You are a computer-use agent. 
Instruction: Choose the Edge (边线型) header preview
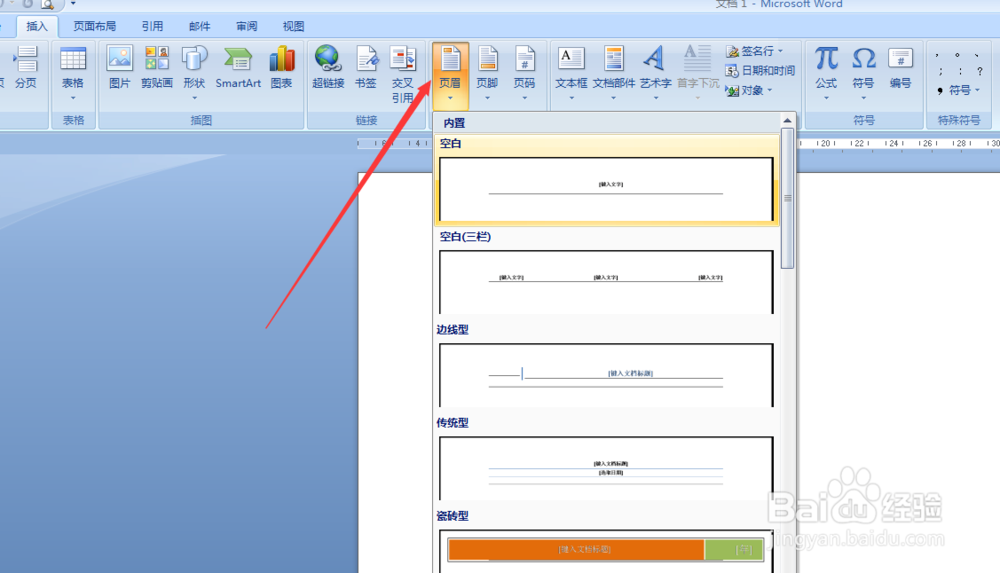coord(606,375)
